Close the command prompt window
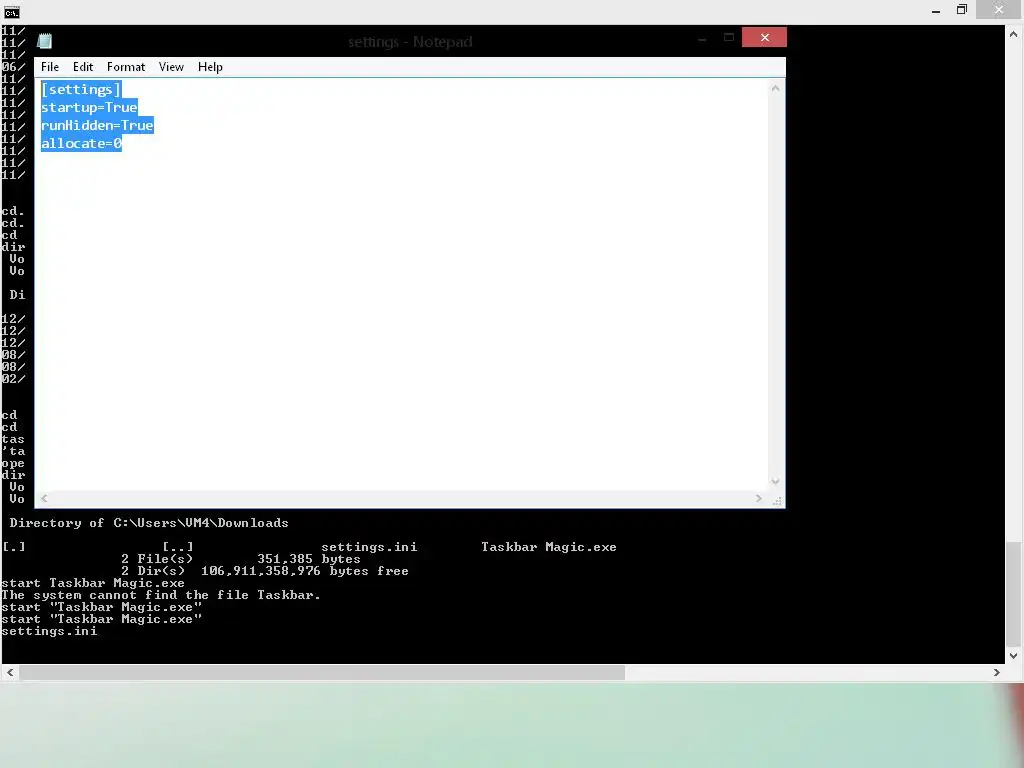Screen dimensions: 1024x768 pos(999,9)
